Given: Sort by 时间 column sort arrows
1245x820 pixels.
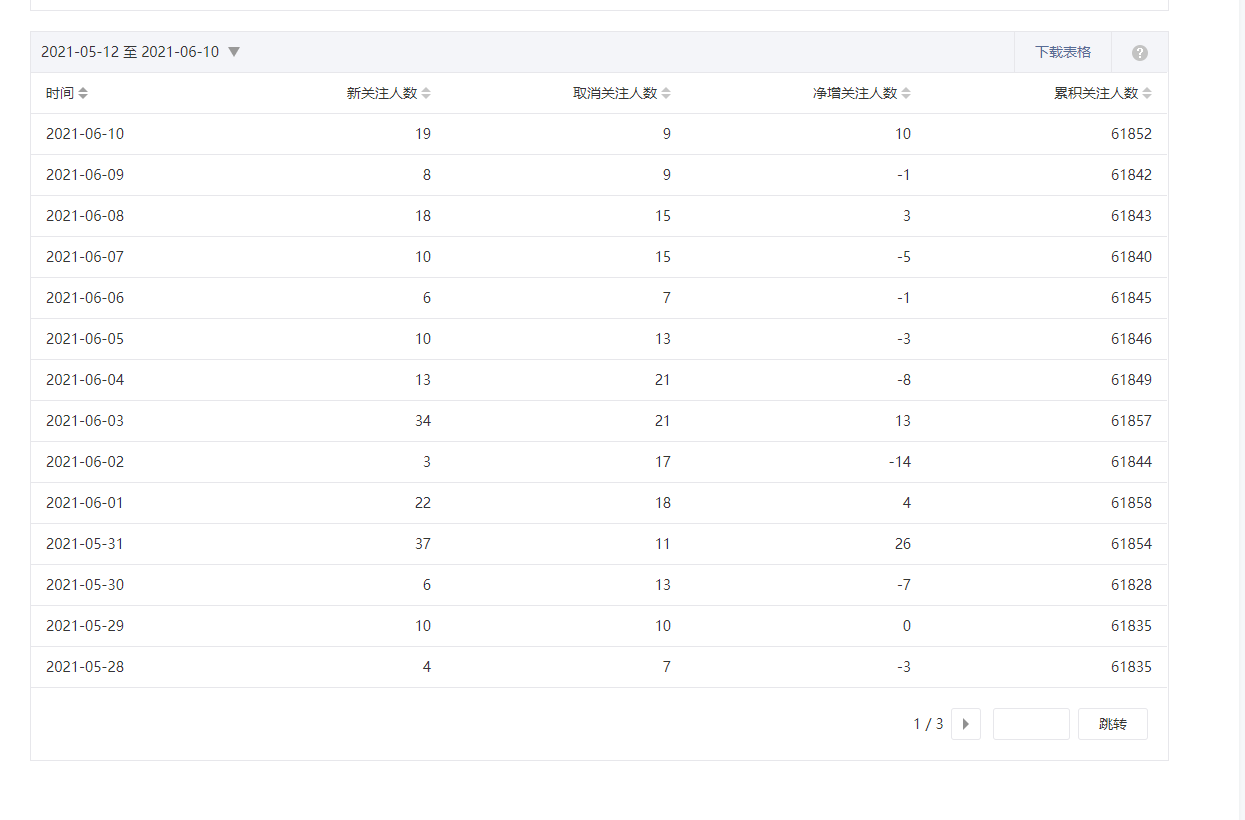Looking at the screenshot, I should click(83, 93).
